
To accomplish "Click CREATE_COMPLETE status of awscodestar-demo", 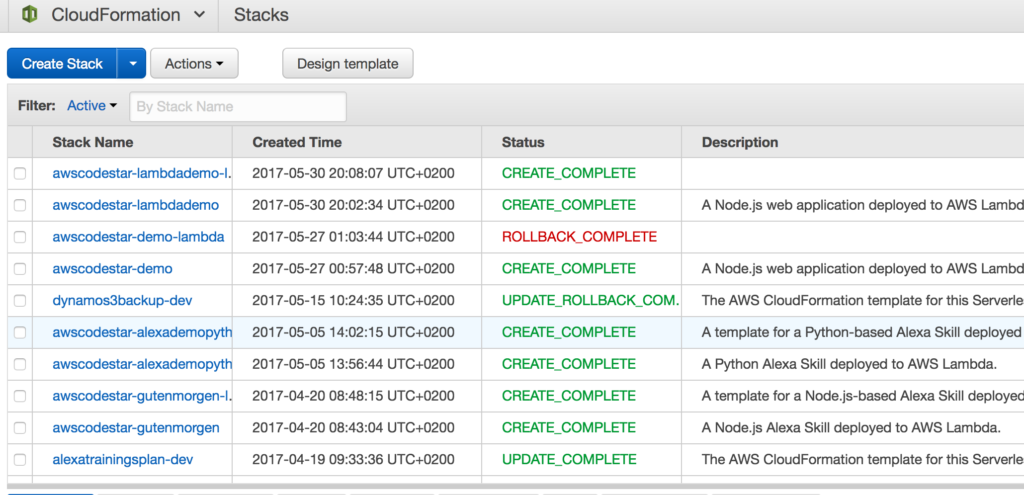I will pyautogui.click(x=569, y=268).
